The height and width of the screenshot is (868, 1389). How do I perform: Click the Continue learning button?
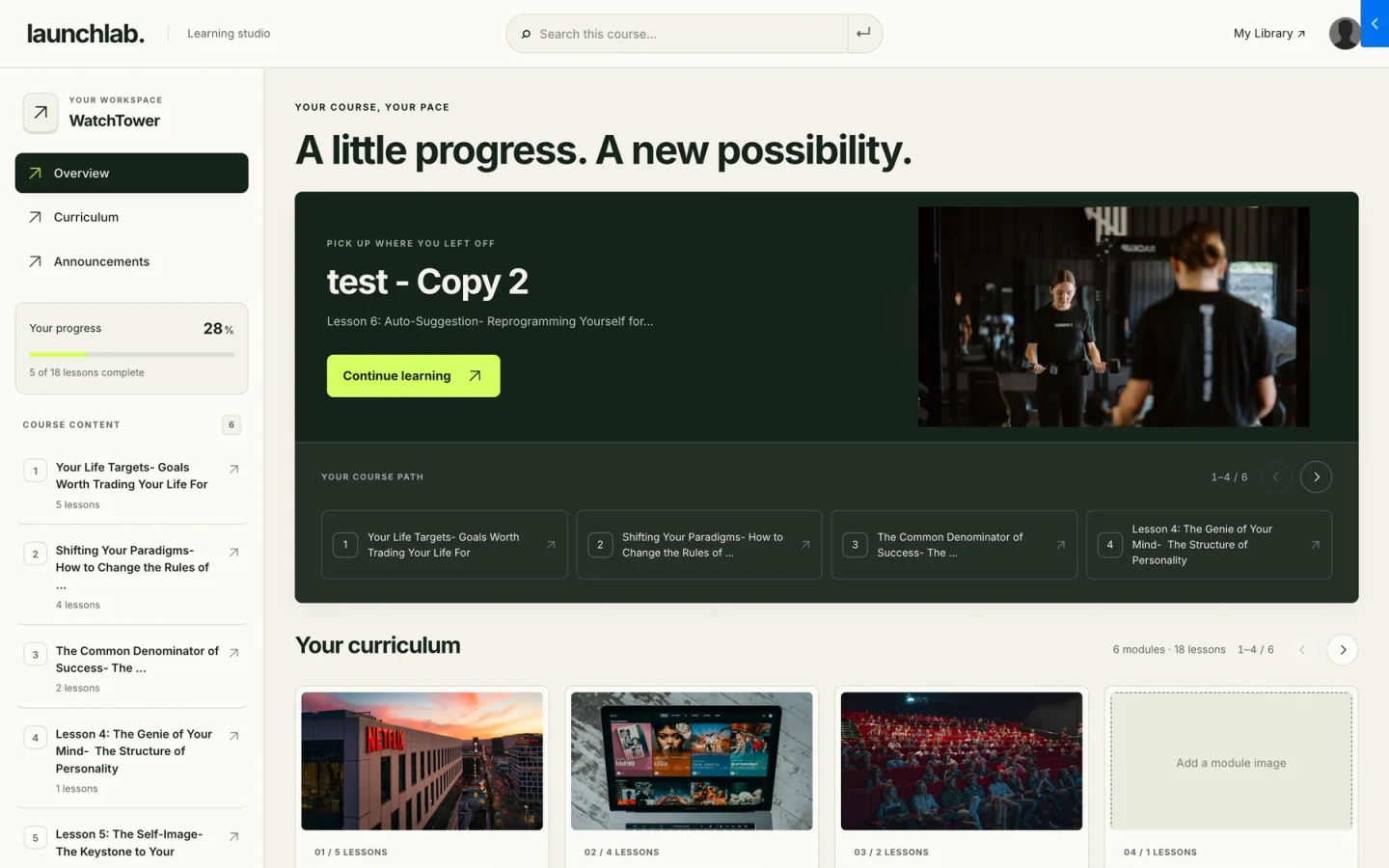pyautogui.click(x=413, y=376)
